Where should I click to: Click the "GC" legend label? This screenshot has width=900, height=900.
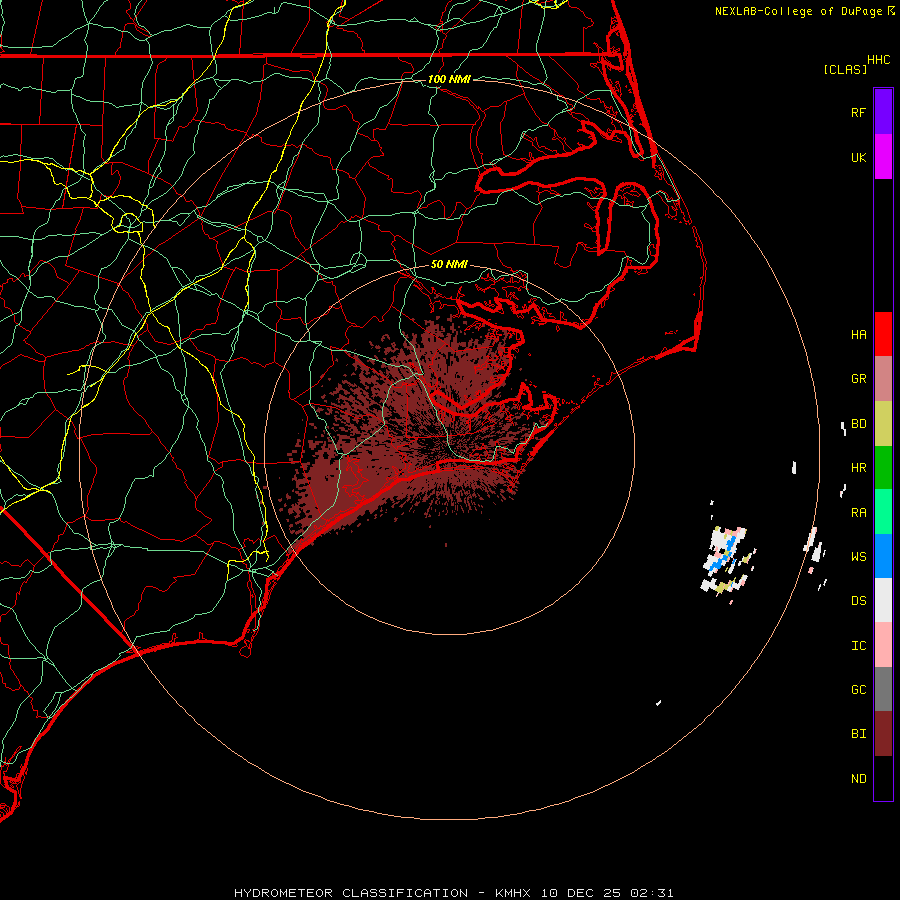click(x=858, y=690)
